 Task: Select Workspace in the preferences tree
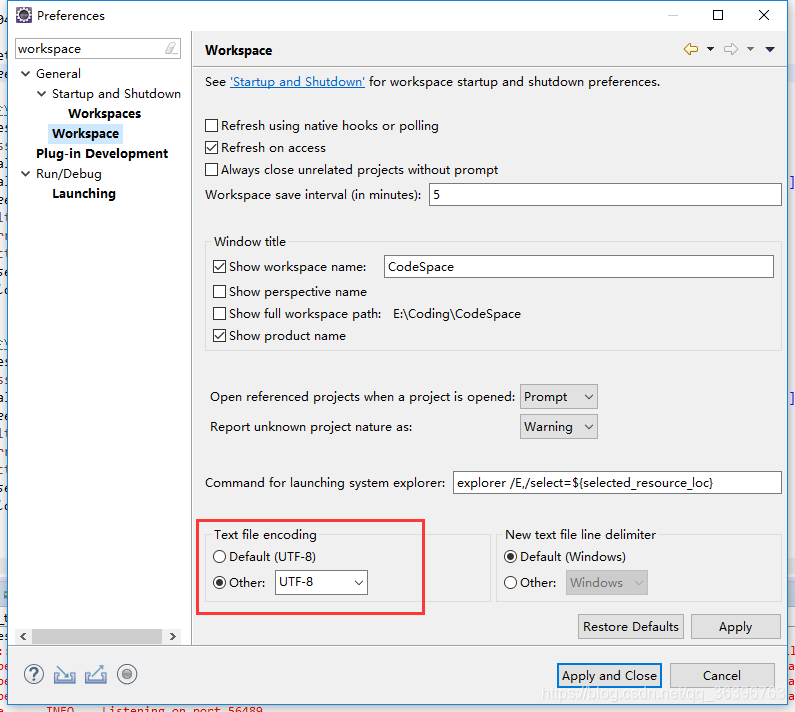pos(85,133)
